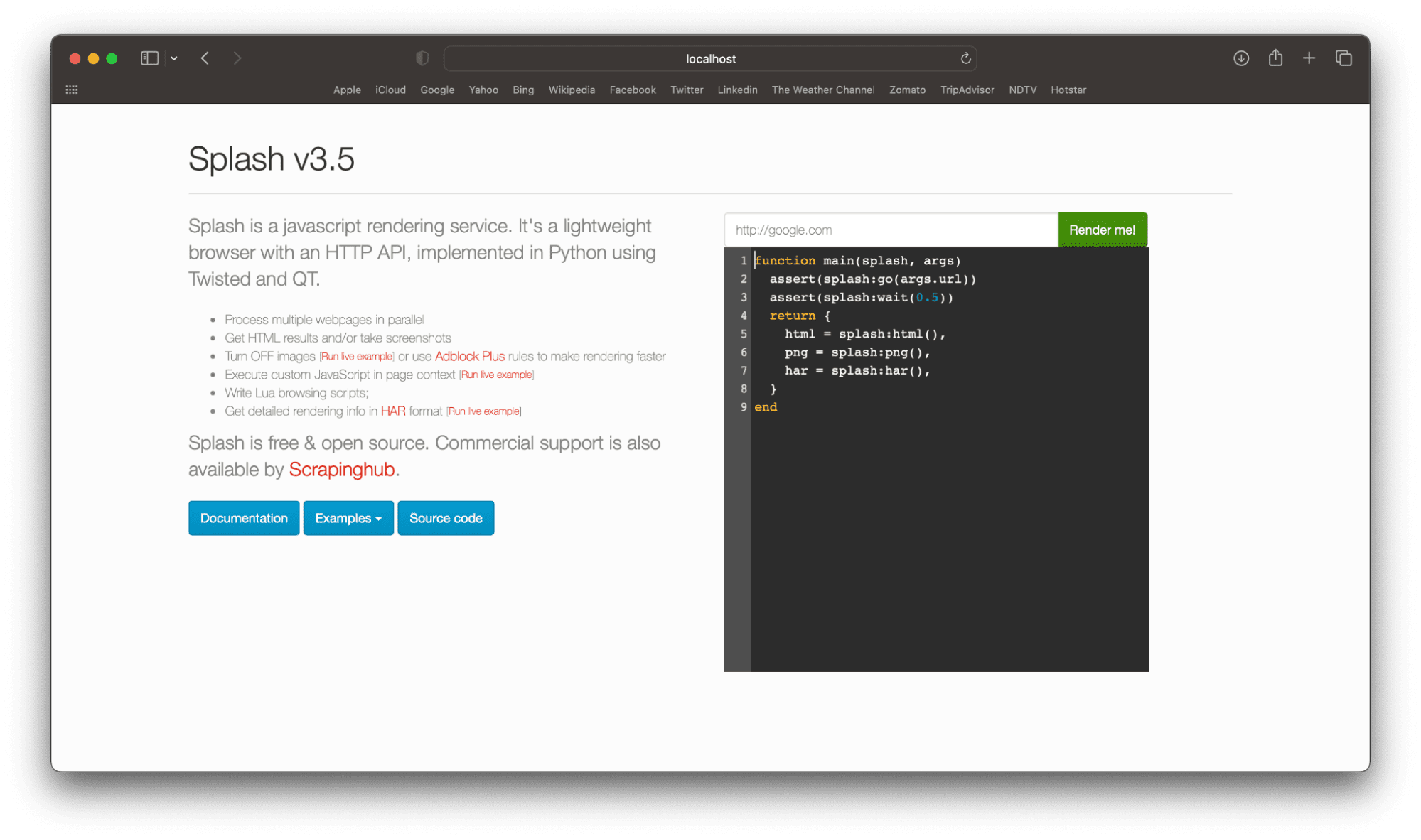Open the Zomato bookmark
Viewport: 1421px width, 840px height.
tap(907, 90)
